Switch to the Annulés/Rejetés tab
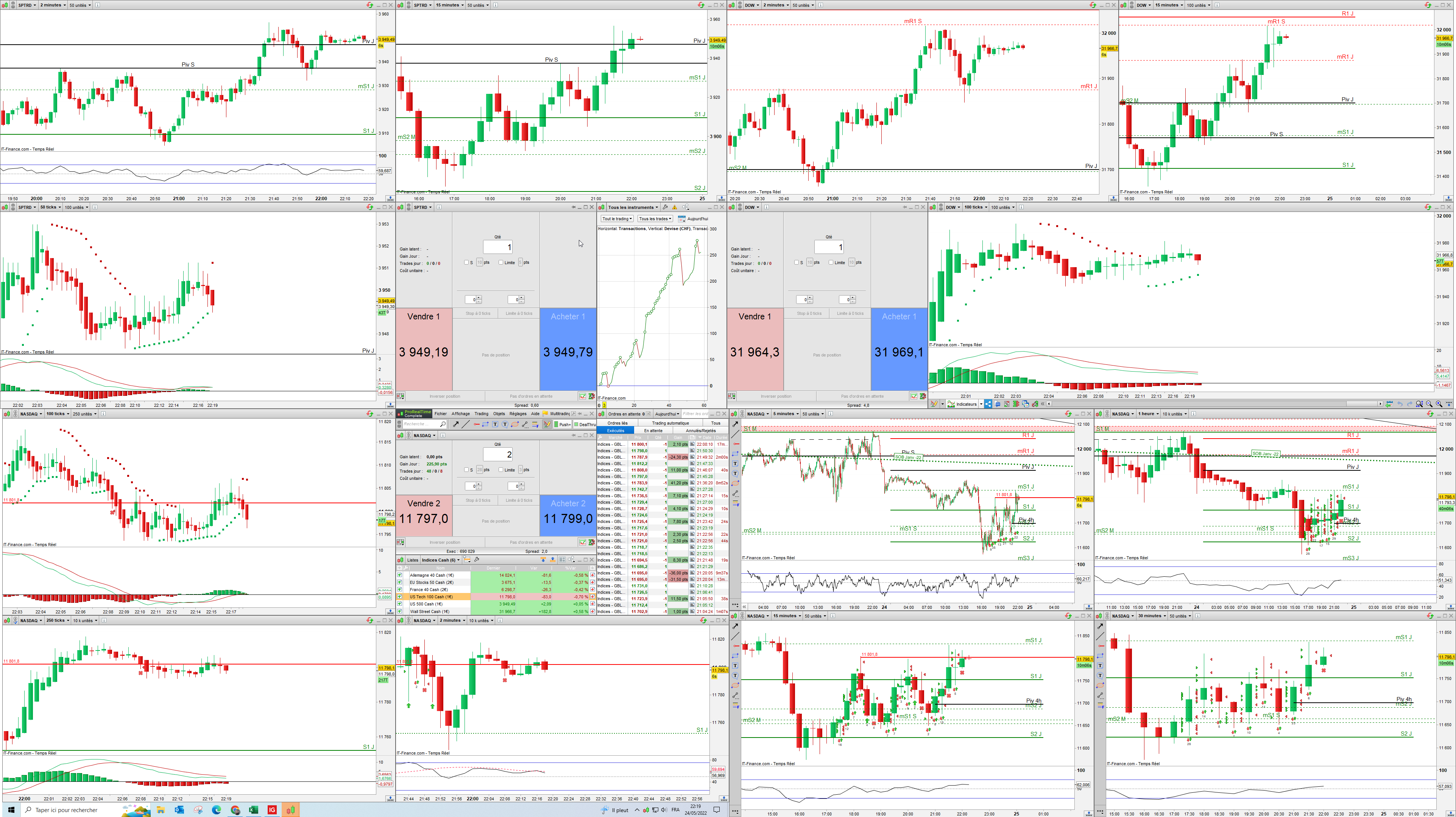Image resolution: width=1456 pixels, height=817 pixels. point(700,431)
